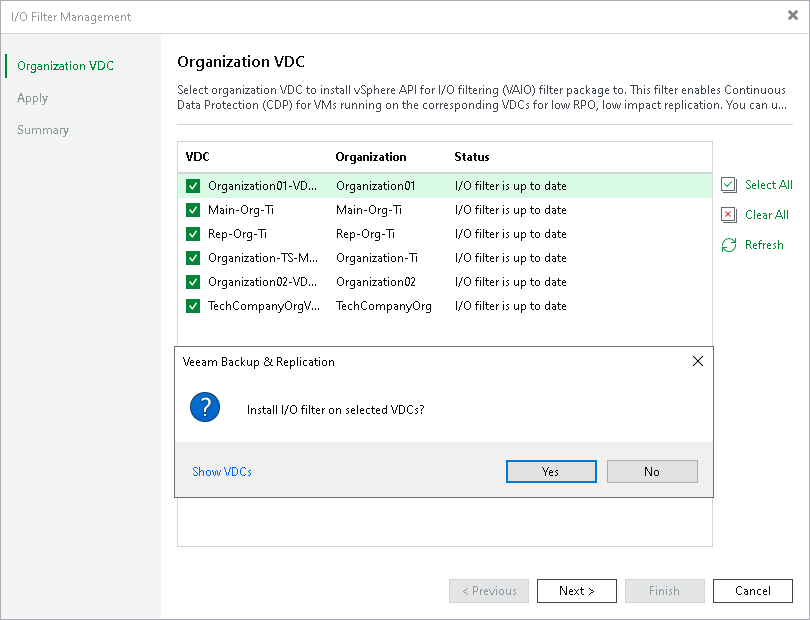Toggle the Rep-Org-Ti VDC checkbox

(193, 234)
